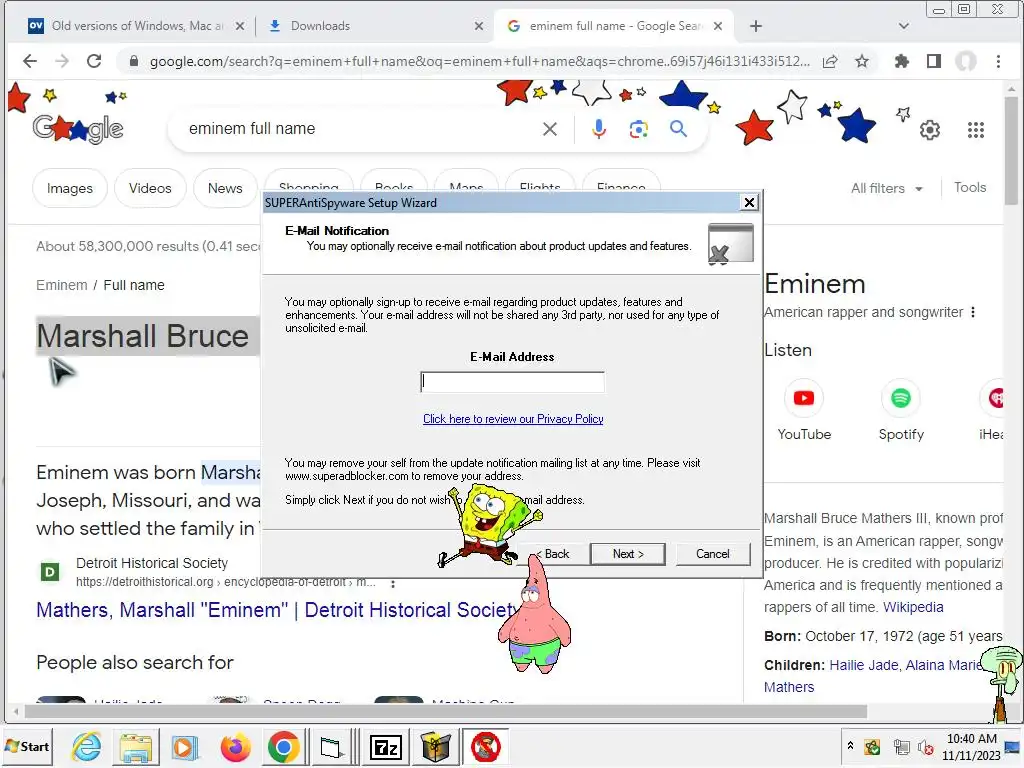1024x768 pixels.
Task: Switch to Chrome in the taskbar
Action: (x=283, y=747)
